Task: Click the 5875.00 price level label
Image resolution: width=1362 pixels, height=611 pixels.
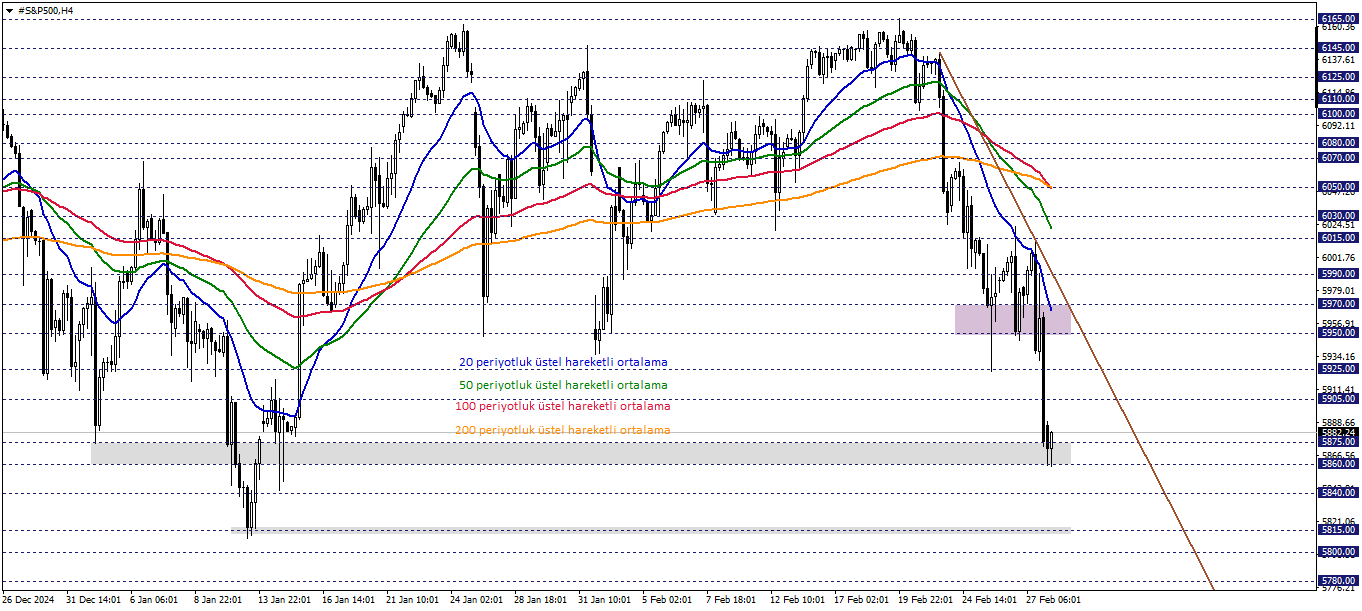Action: click(1338, 442)
